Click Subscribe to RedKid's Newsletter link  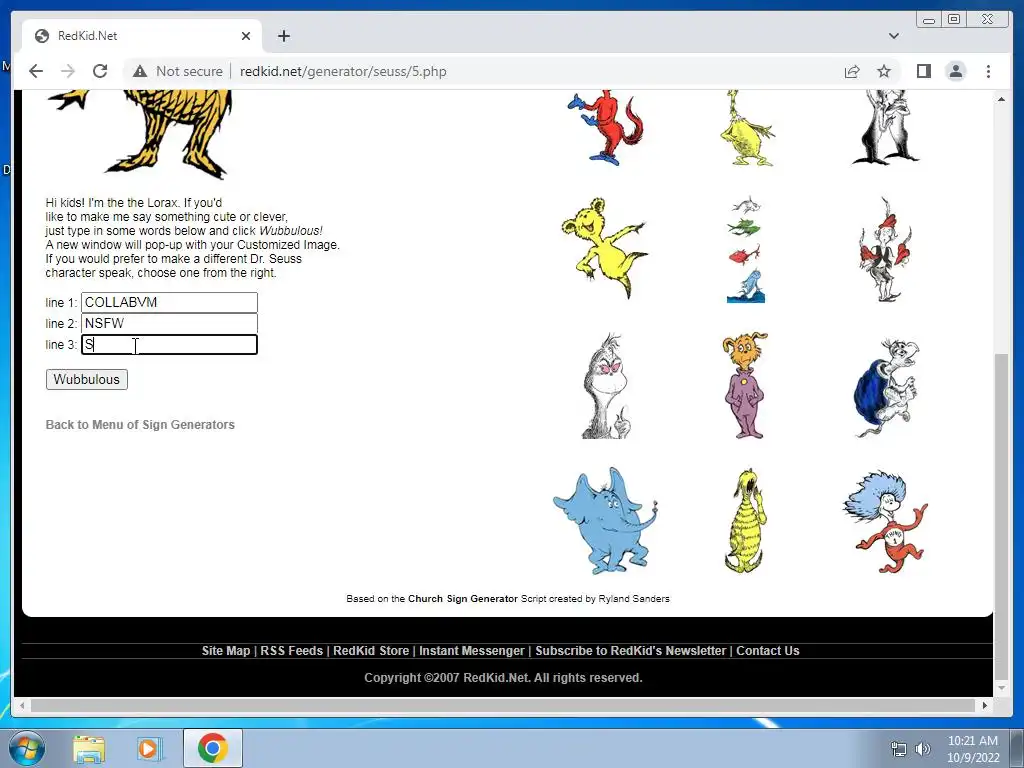630,650
